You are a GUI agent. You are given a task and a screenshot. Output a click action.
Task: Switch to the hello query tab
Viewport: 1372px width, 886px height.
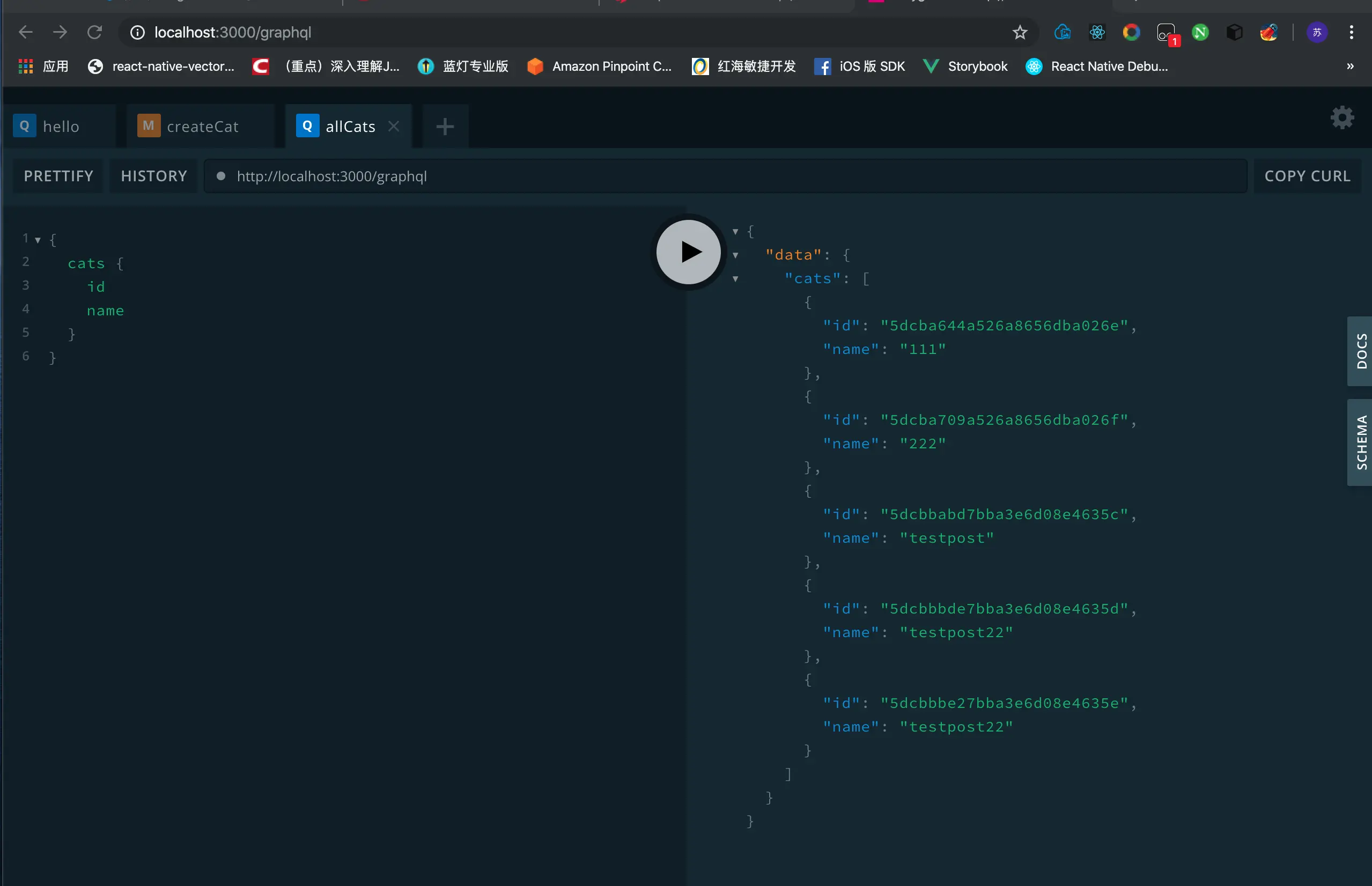pyautogui.click(x=60, y=127)
